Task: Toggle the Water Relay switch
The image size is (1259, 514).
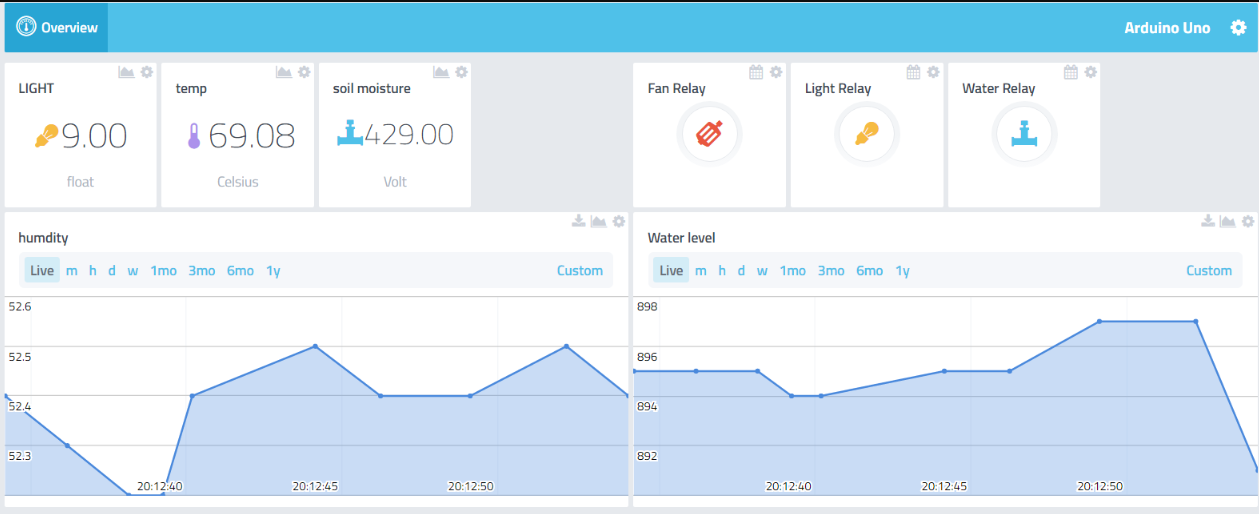Action: pyautogui.click(x=1023, y=133)
